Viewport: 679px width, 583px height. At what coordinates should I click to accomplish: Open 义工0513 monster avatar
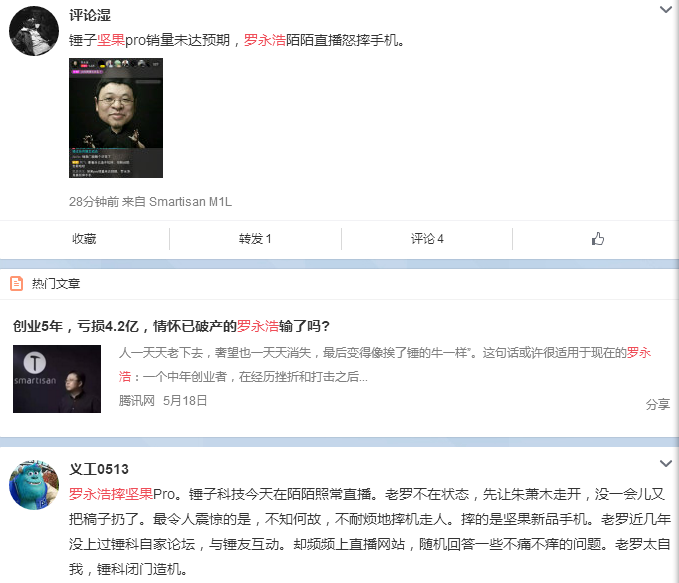(34, 485)
